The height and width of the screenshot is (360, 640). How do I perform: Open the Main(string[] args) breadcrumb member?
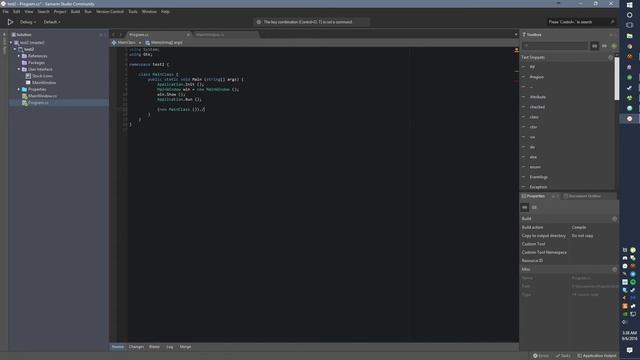coord(164,42)
